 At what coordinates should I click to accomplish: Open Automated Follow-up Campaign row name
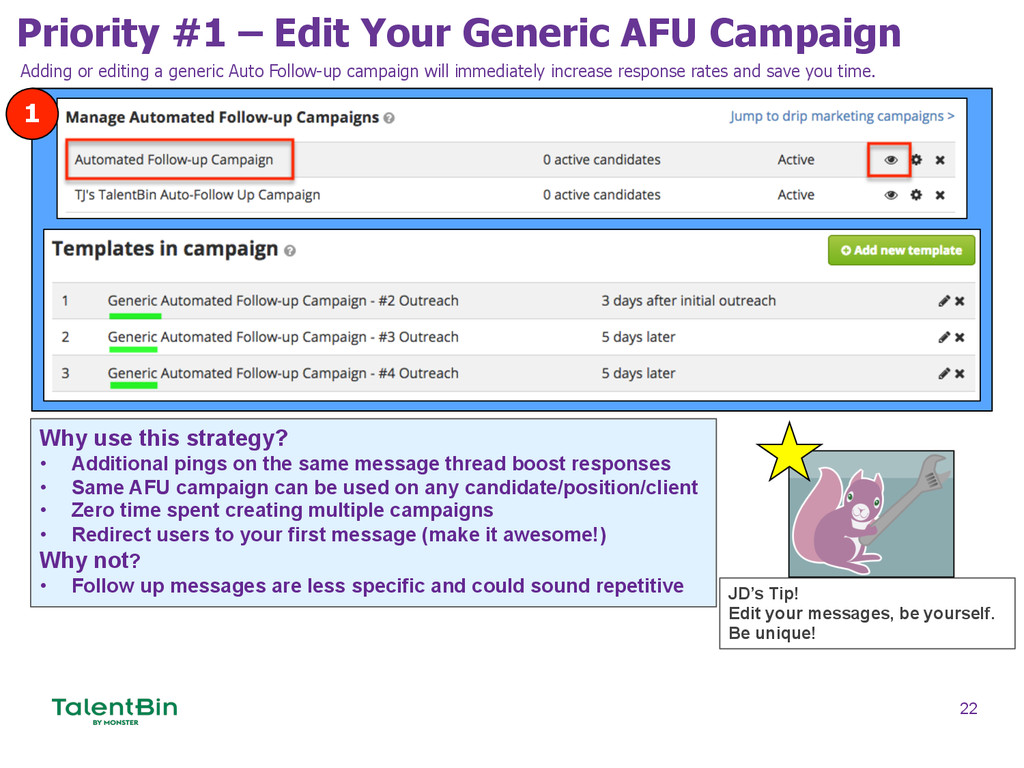174,160
